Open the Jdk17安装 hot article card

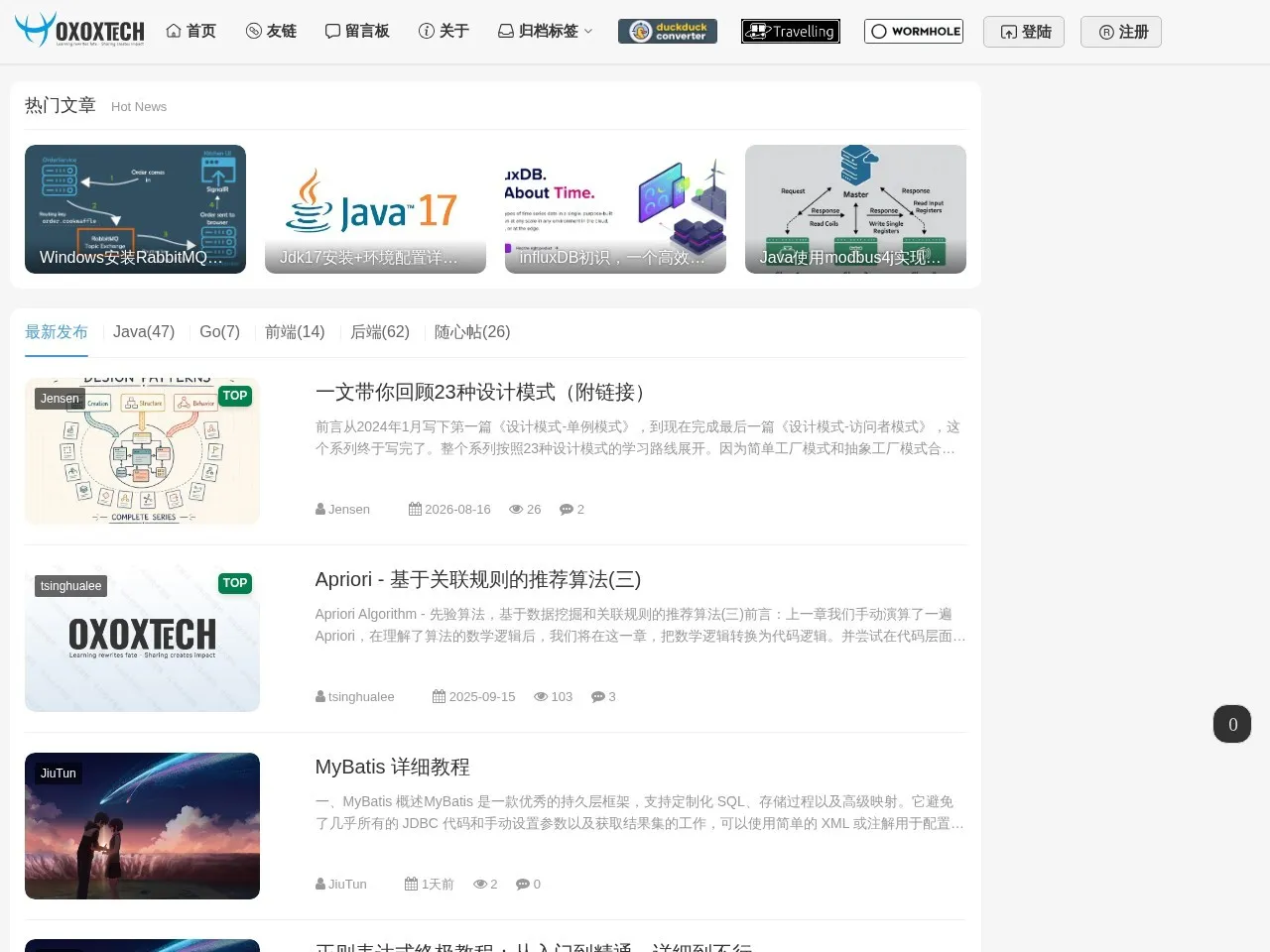click(375, 209)
